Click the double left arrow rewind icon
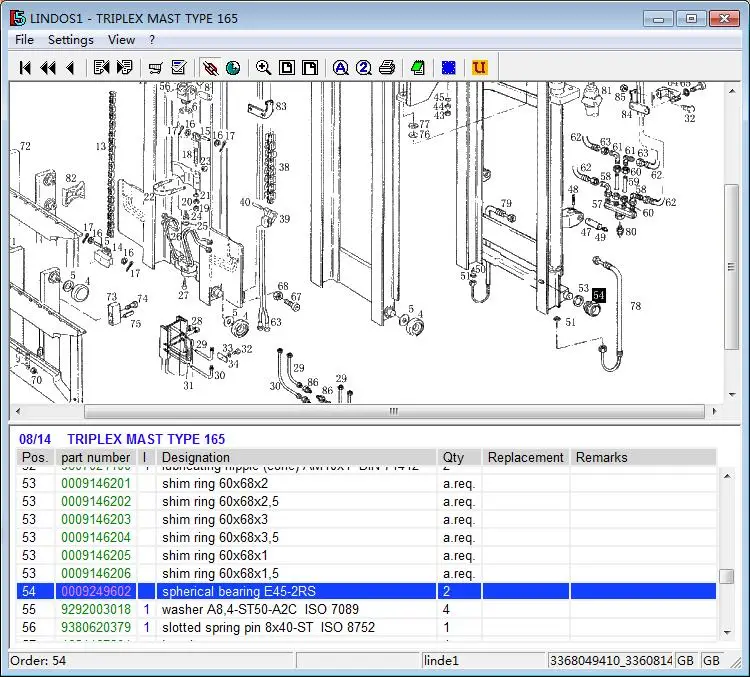 click(x=48, y=68)
